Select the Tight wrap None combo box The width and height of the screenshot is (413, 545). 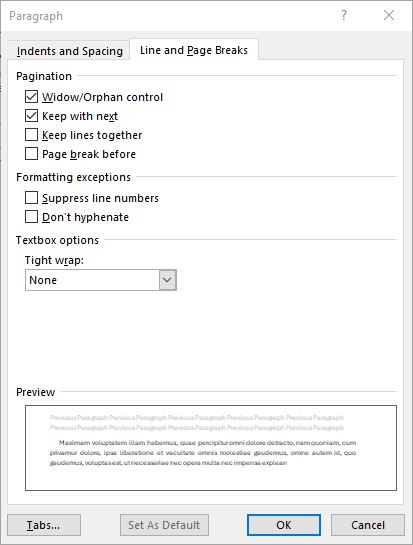tap(101, 280)
